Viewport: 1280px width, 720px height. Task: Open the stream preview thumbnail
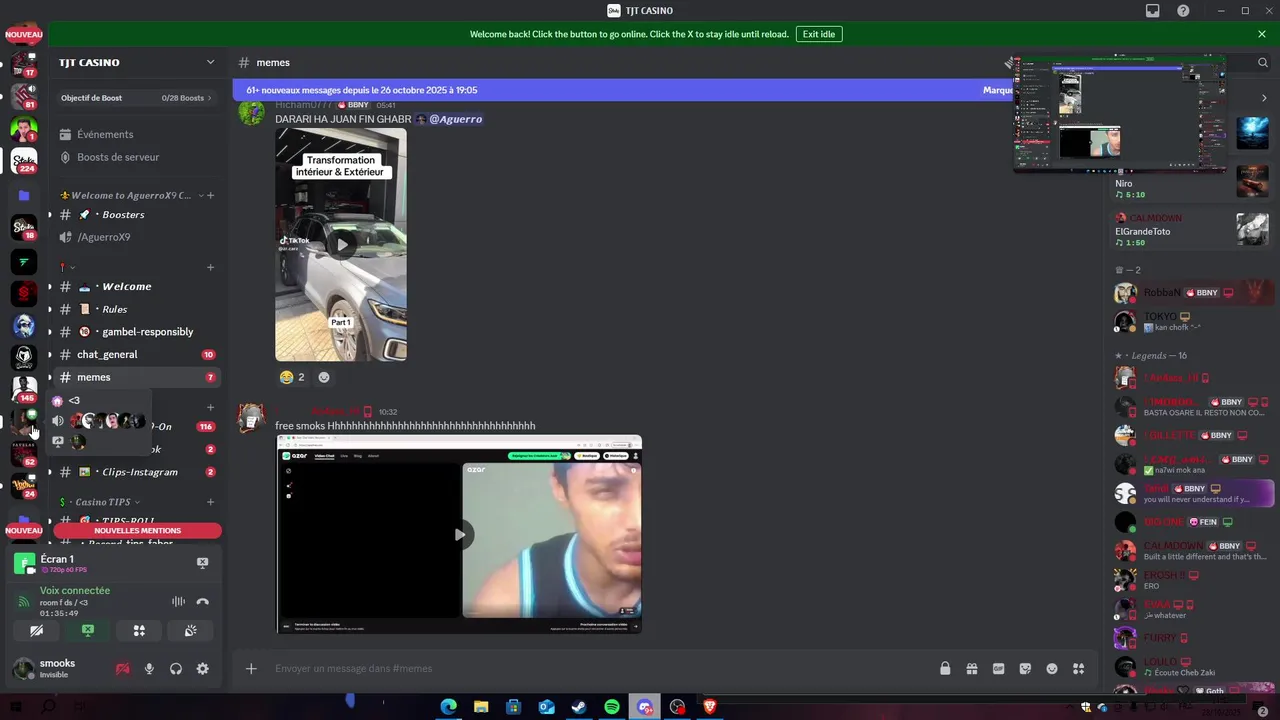pyautogui.click(x=1120, y=113)
